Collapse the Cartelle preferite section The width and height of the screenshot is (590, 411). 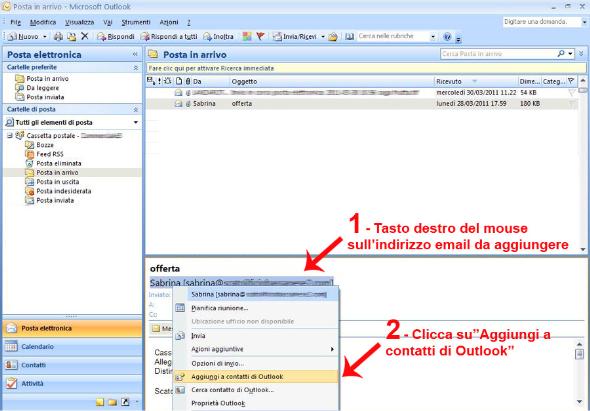click(136, 68)
